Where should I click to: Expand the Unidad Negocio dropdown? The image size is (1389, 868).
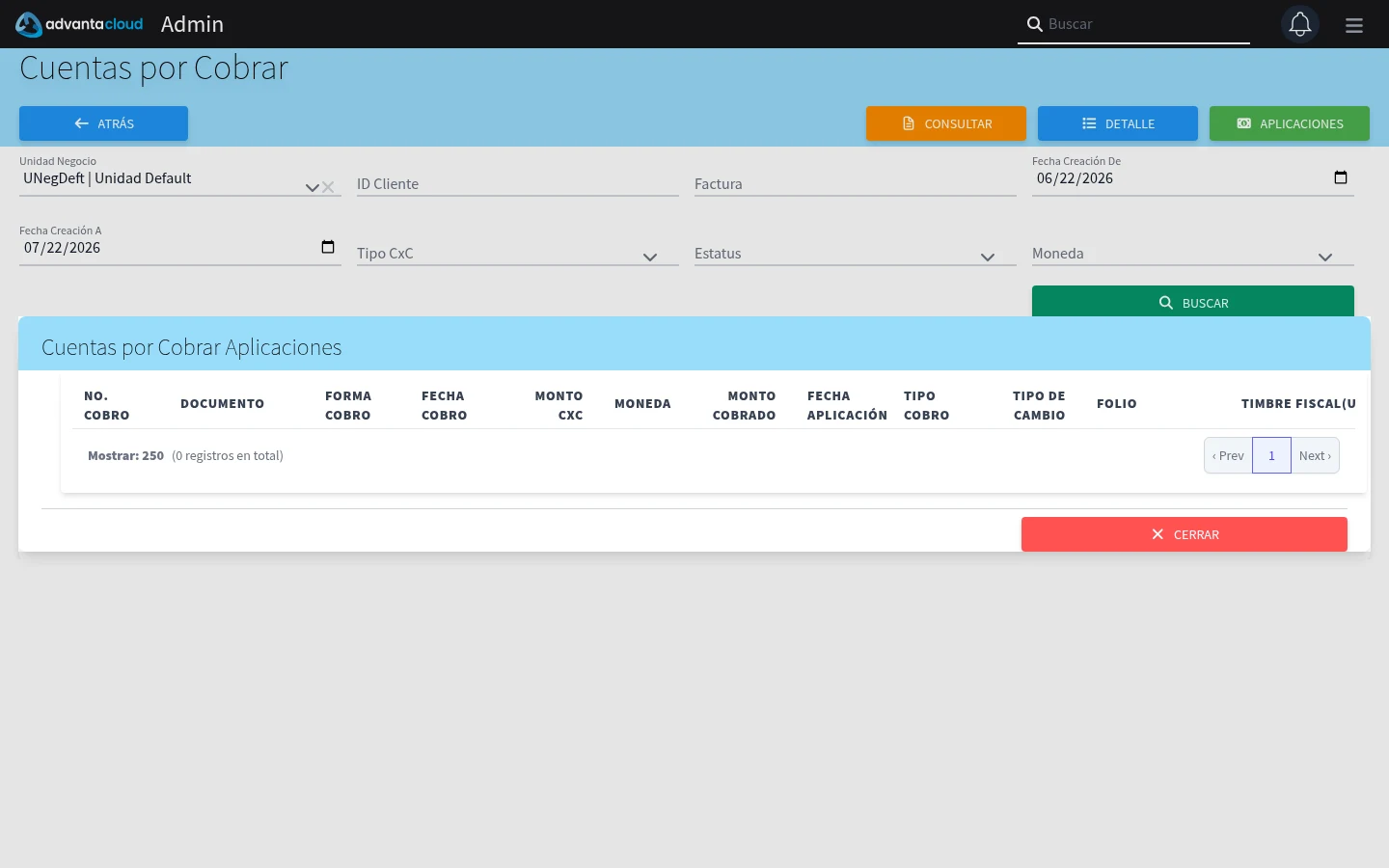point(312,187)
